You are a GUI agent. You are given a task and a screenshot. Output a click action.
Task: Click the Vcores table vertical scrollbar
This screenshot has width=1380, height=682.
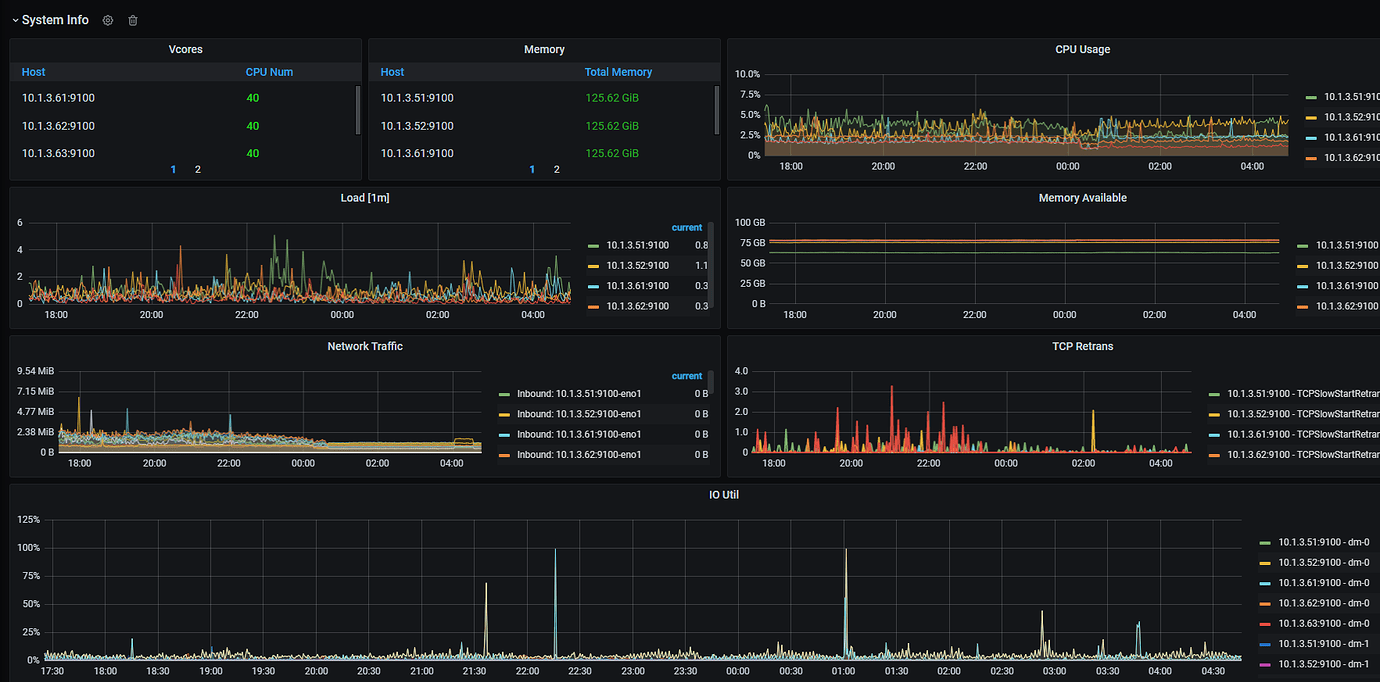pyautogui.click(x=358, y=109)
